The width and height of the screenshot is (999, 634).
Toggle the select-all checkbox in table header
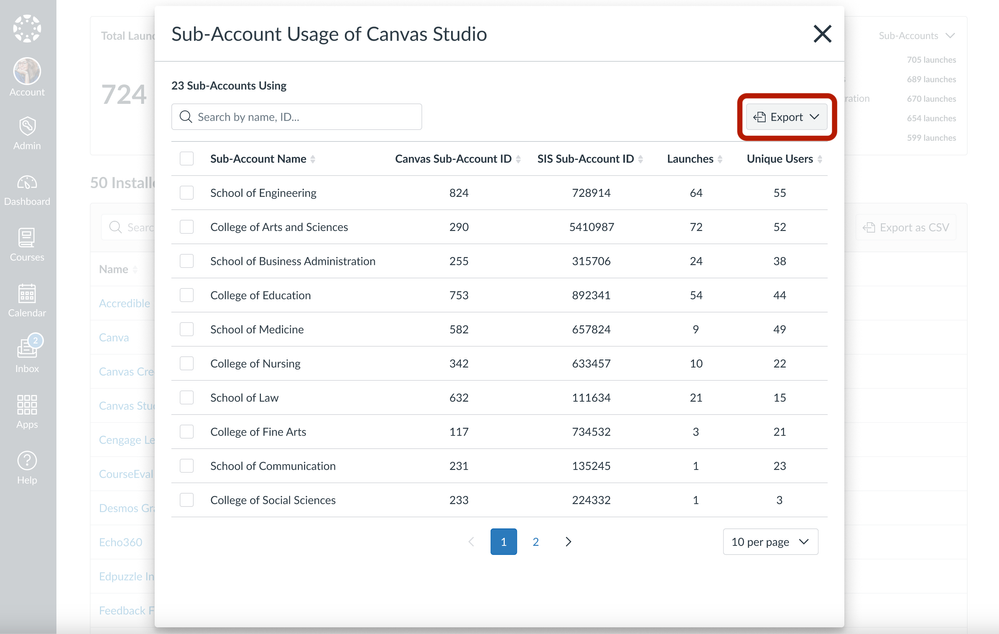click(x=187, y=159)
